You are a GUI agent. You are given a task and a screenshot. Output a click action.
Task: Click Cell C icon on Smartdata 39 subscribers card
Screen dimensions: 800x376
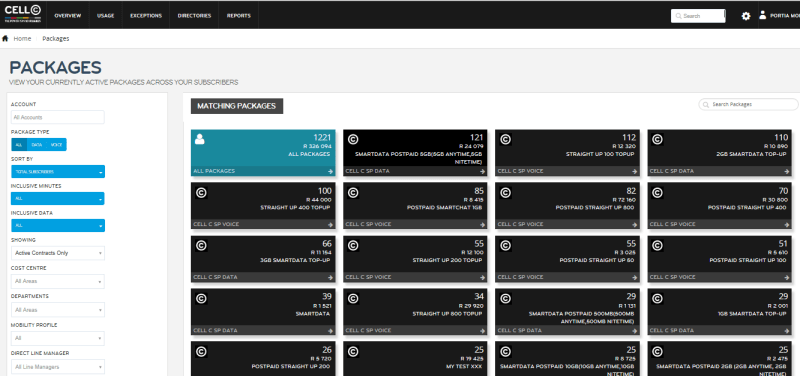(x=201, y=298)
